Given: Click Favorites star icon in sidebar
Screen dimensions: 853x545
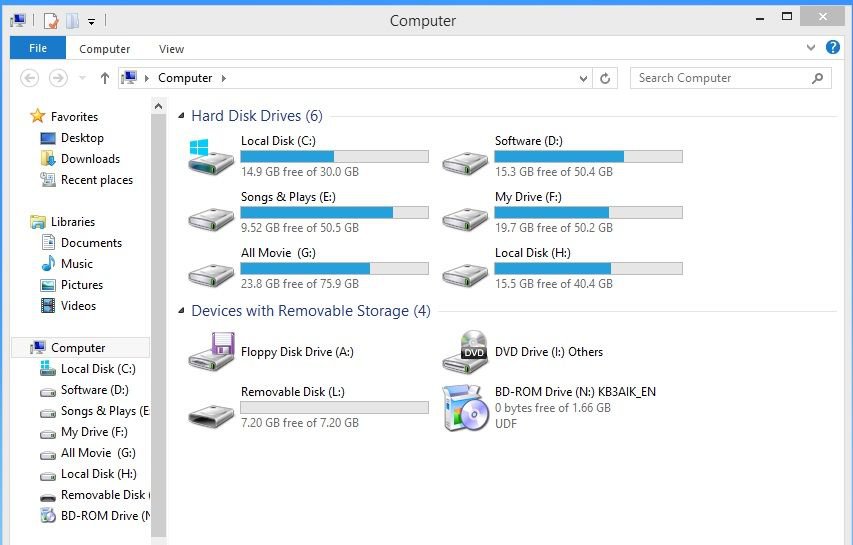Looking at the screenshot, I should click(x=38, y=116).
